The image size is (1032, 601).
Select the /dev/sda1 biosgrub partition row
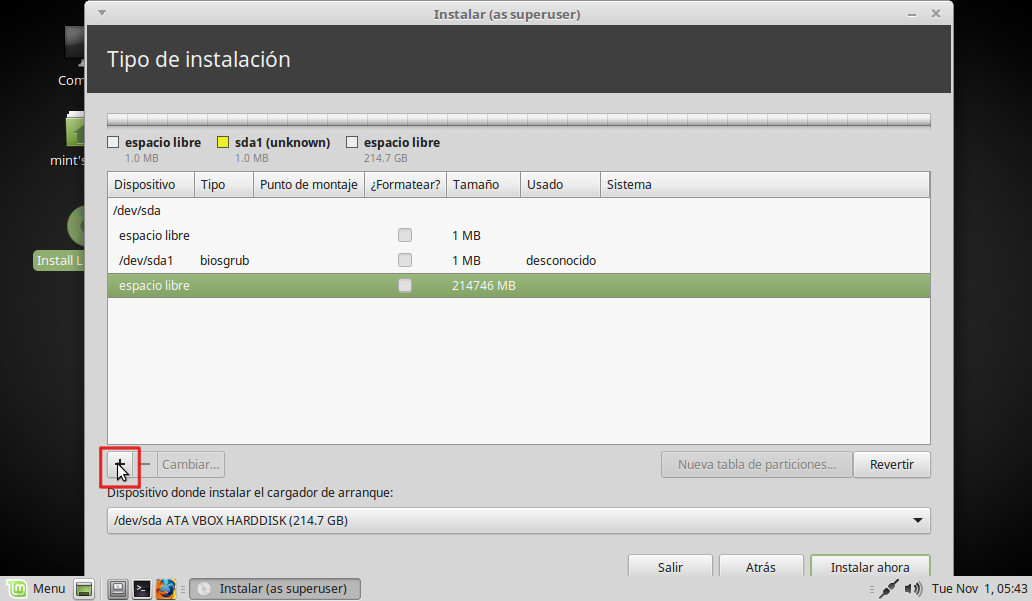click(300, 260)
